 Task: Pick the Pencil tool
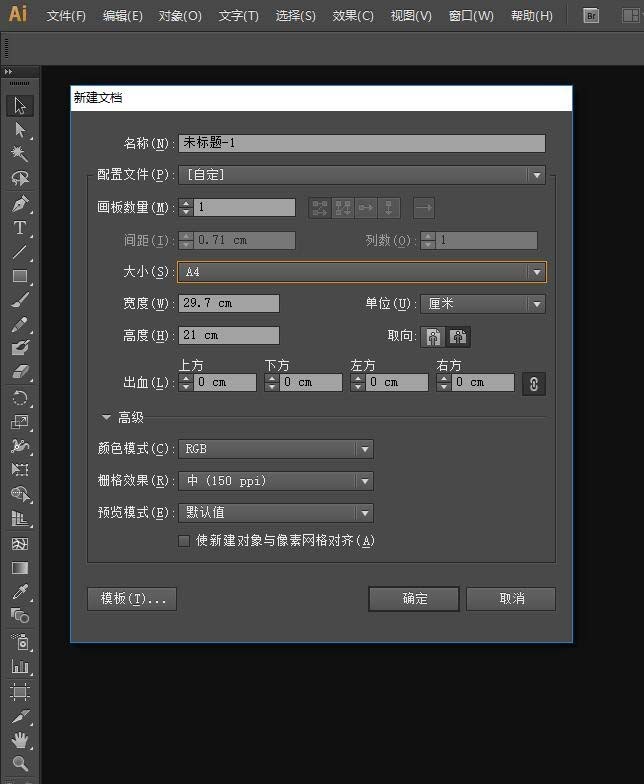tap(20, 324)
